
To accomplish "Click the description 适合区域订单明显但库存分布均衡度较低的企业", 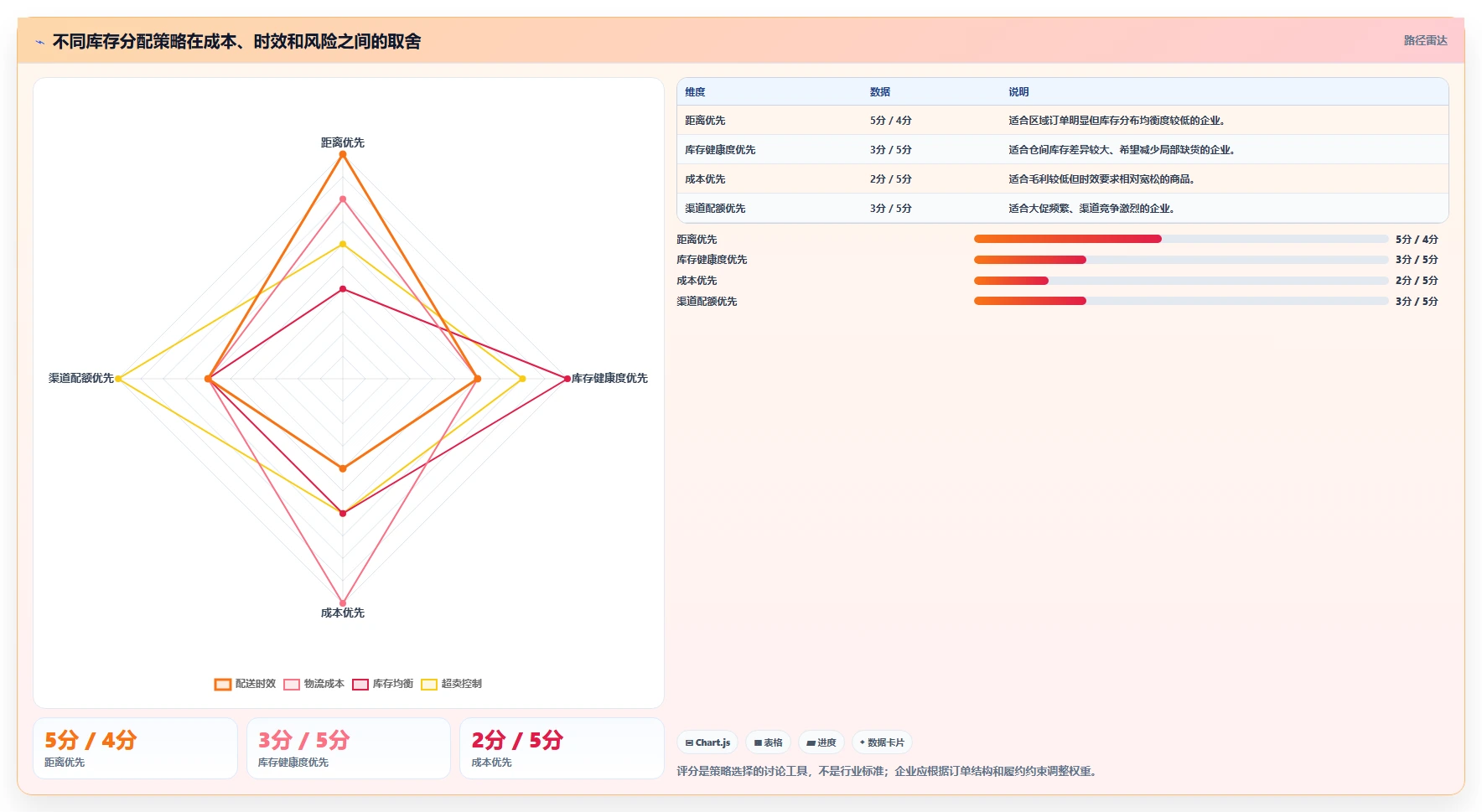I will (x=1117, y=121).
